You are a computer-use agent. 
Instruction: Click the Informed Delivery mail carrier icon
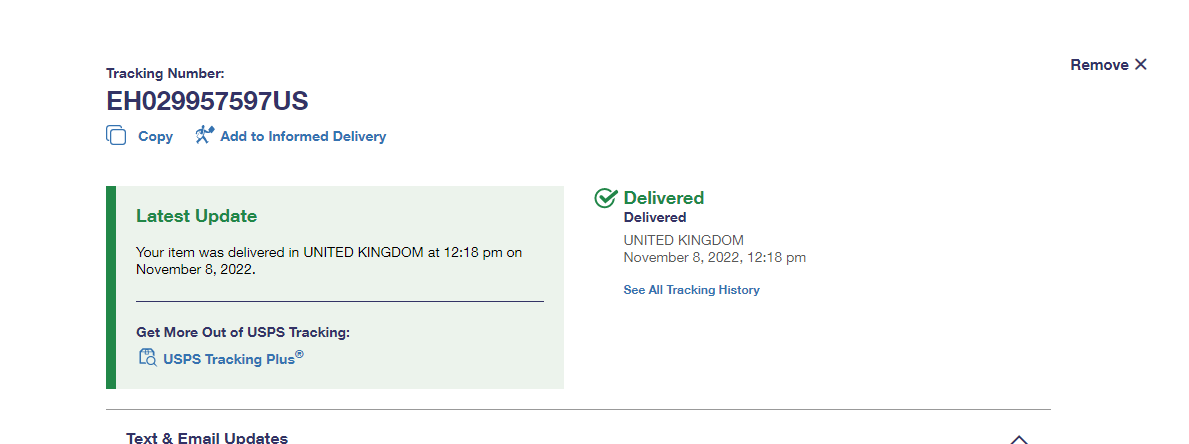coord(205,135)
